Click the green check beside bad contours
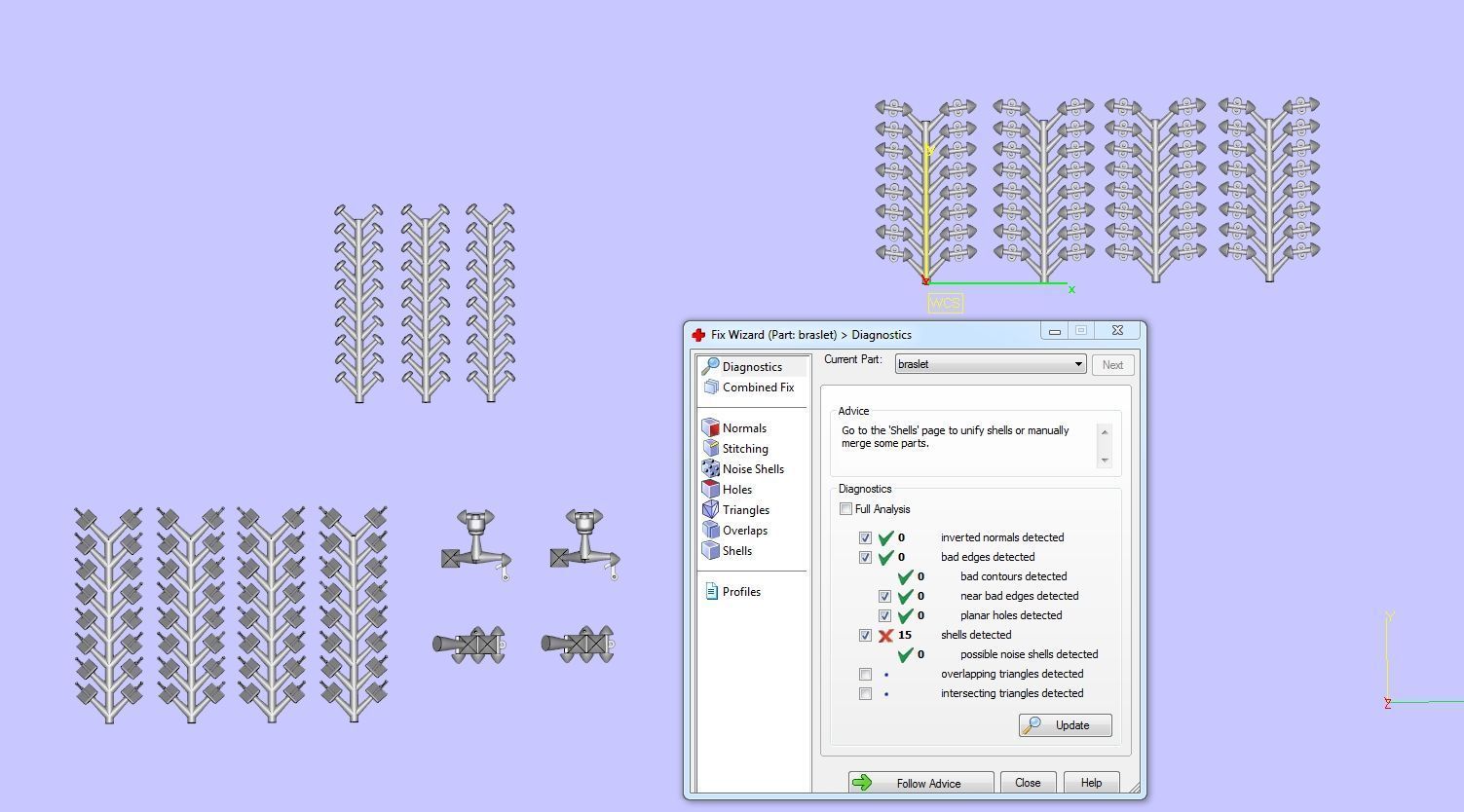1464x812 pixels. 905,576
